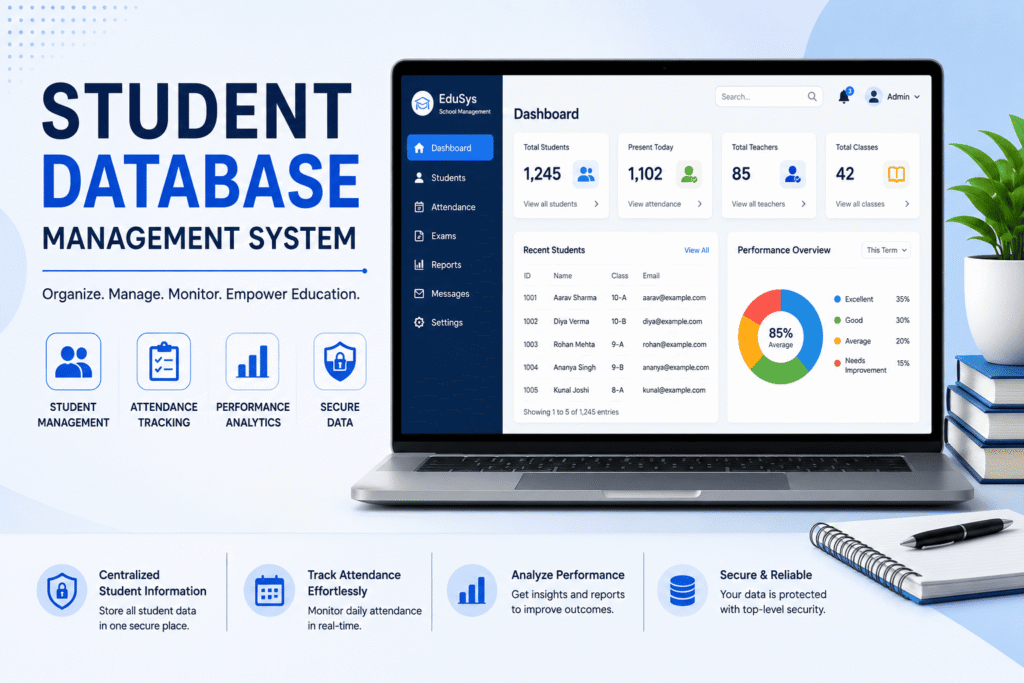This screenshot has width=1024, height=683.
Task: Click the green Good legend dot
Action: pyautogui.click(x=837, y=320)
